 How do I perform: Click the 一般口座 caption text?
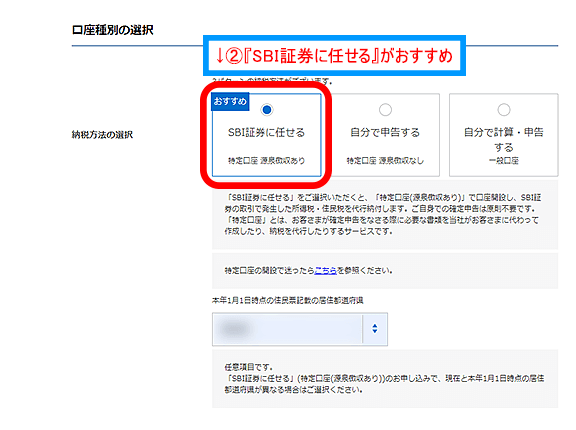point(504,160)
